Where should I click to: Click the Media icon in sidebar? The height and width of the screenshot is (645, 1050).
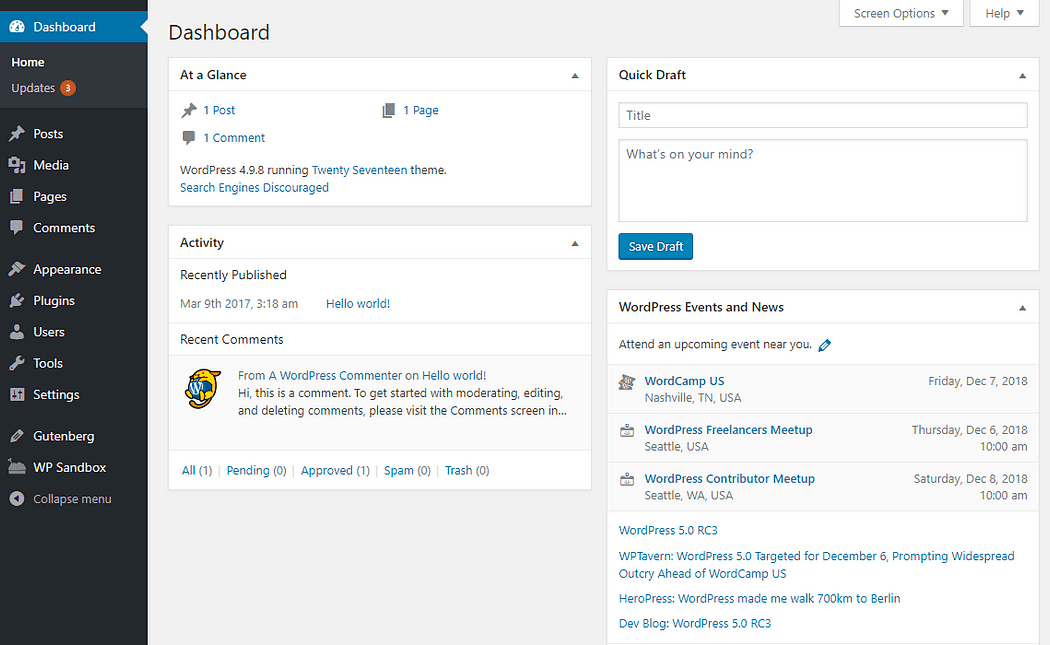17,165
